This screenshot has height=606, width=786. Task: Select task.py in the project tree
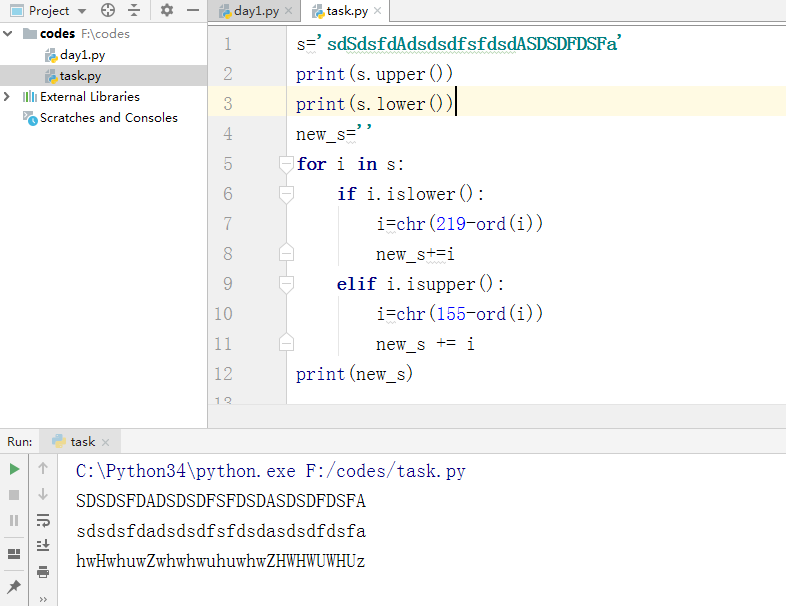coord(80,76)
